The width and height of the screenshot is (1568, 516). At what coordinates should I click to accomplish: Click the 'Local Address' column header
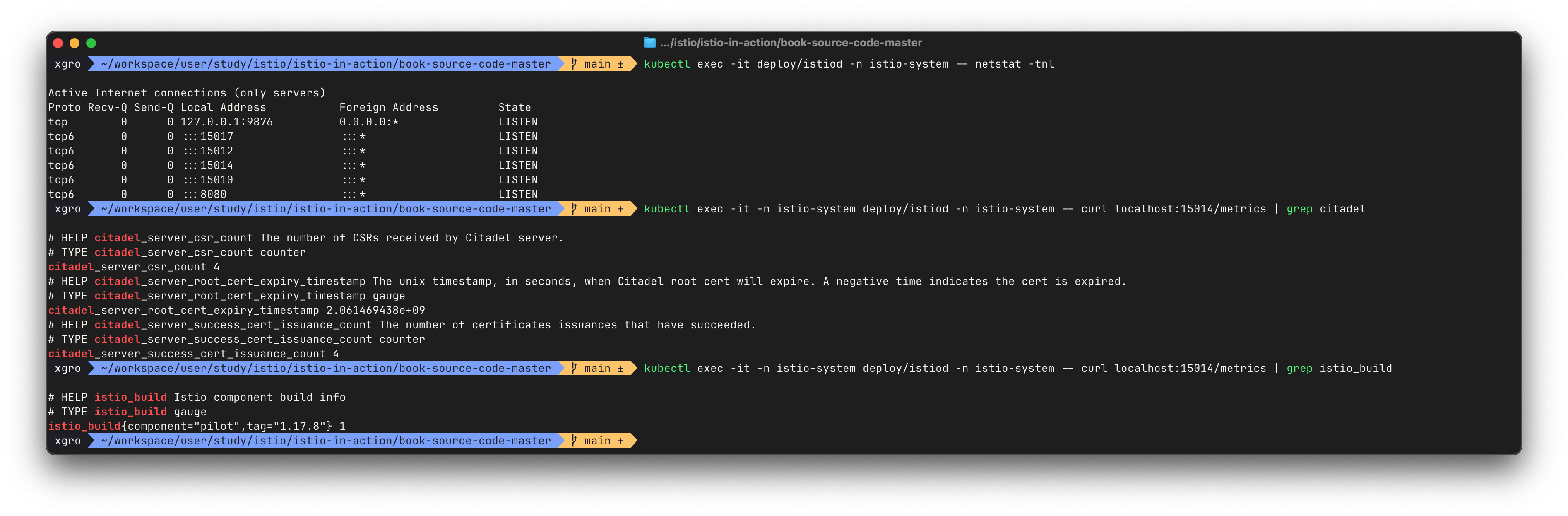(224, 107)
